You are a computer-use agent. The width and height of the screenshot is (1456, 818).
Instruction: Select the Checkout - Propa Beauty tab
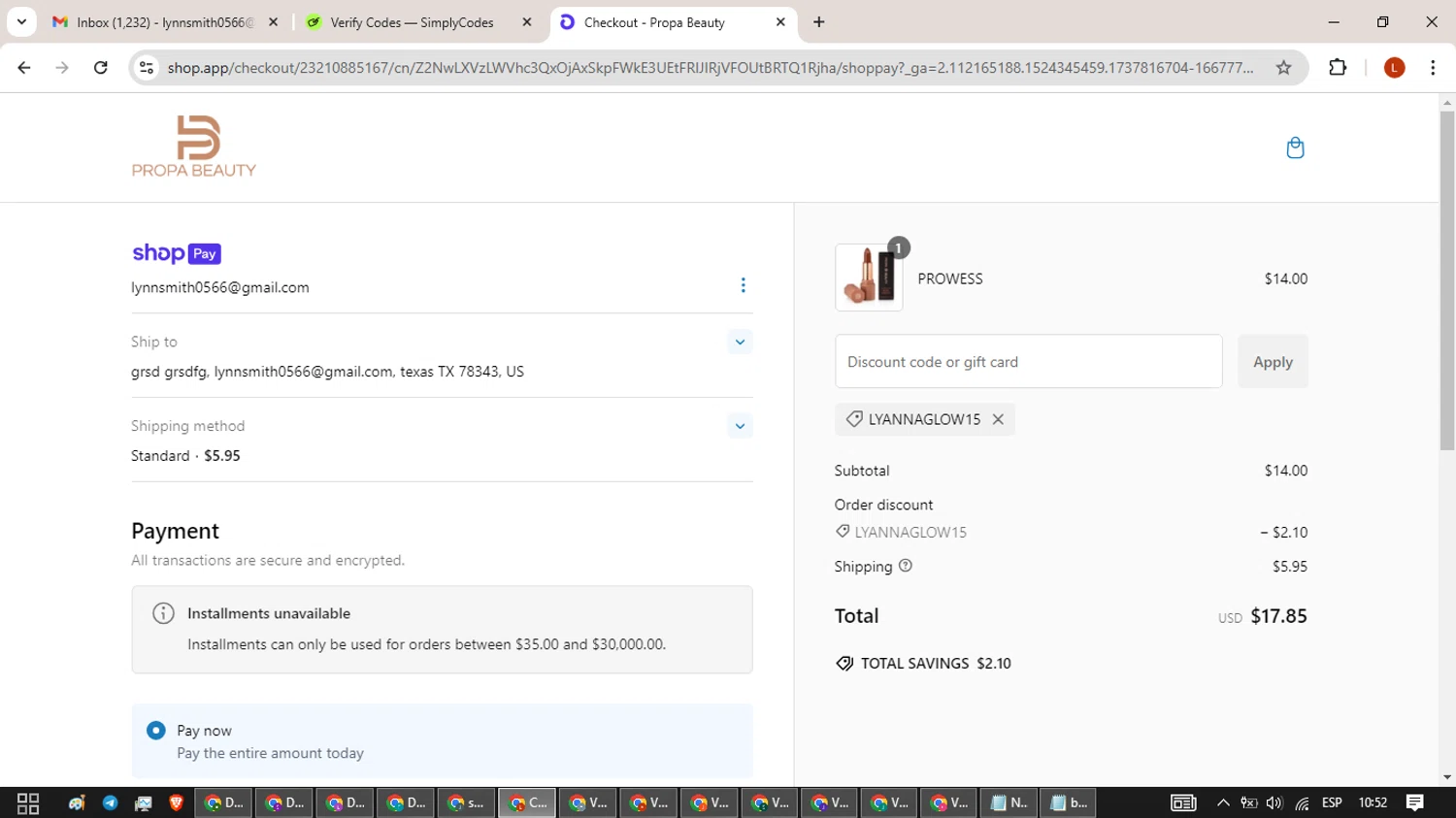coord(674,21)
